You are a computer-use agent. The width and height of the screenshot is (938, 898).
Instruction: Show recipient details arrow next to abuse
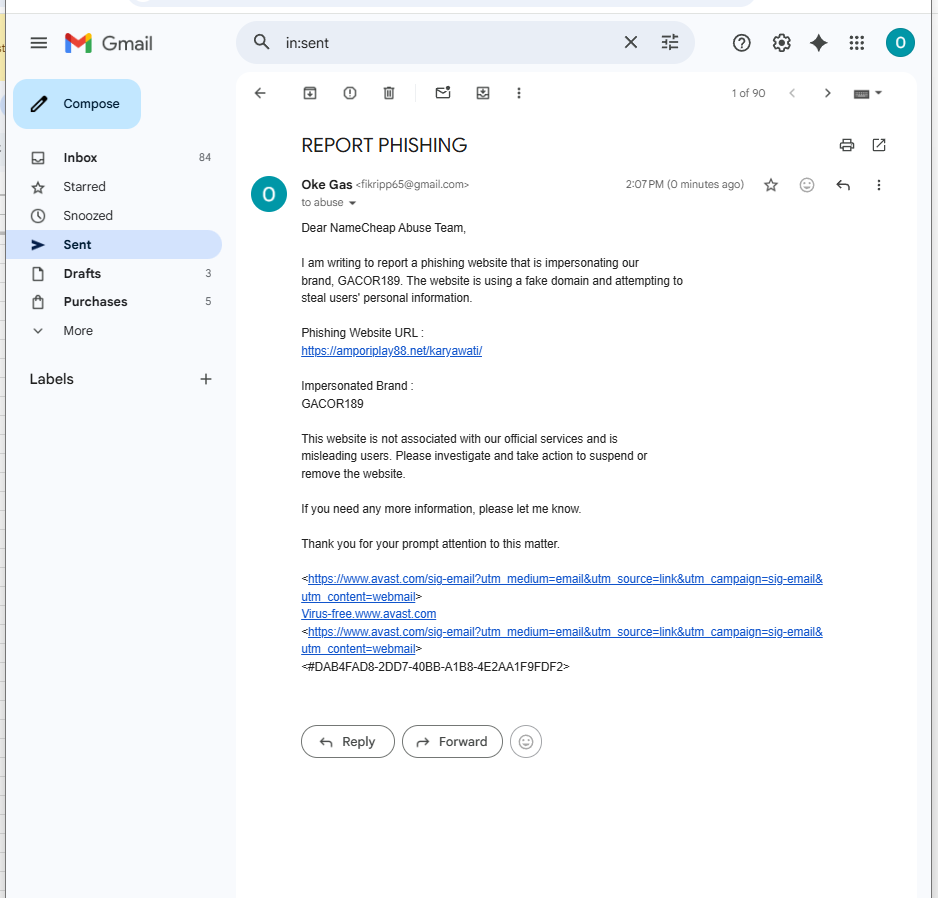coord(352,203)
